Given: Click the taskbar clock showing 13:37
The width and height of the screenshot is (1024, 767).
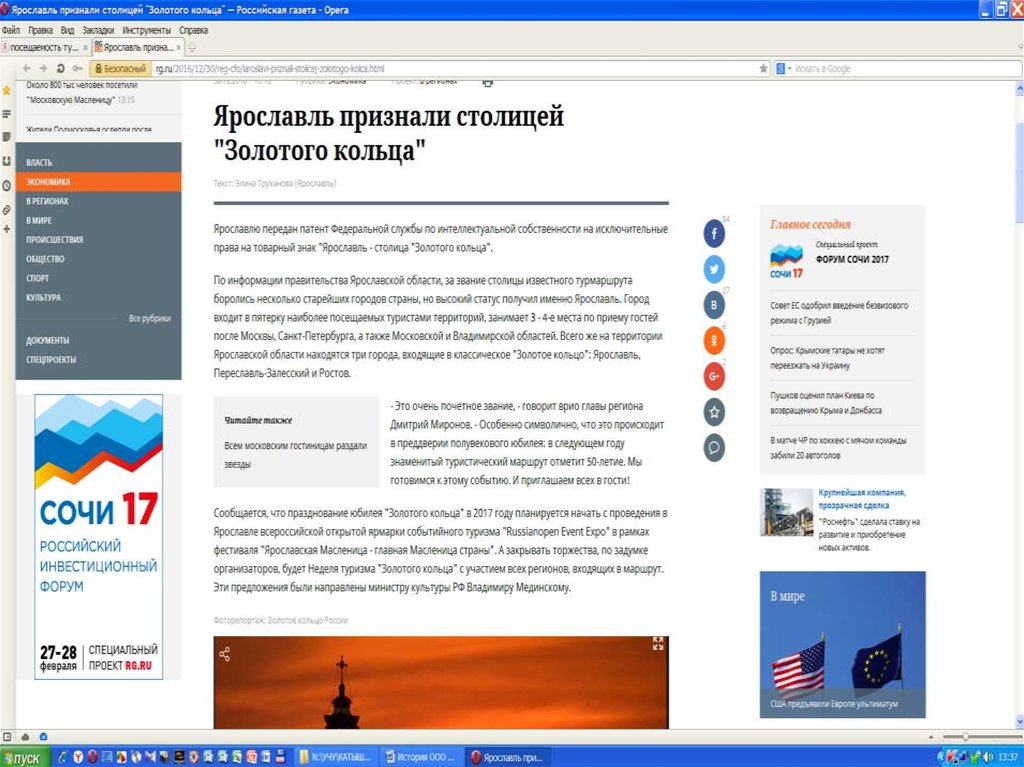Looking at the screenshot, I should [1008, 758].
